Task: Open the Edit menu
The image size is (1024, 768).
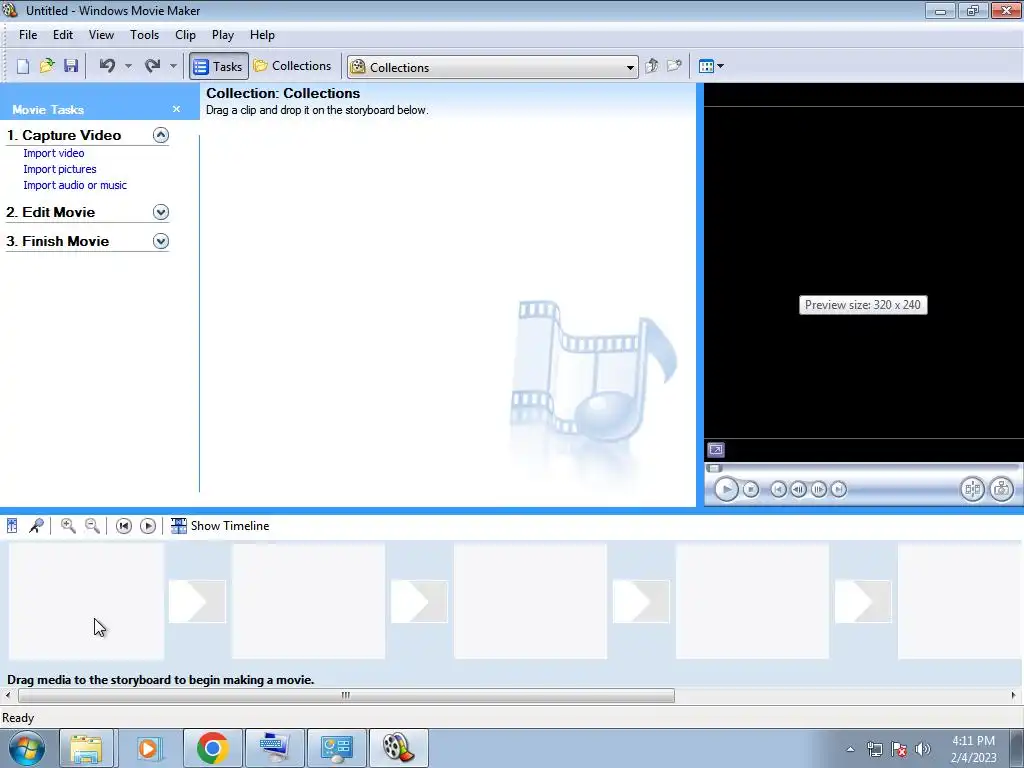Action: pos(63,35)
